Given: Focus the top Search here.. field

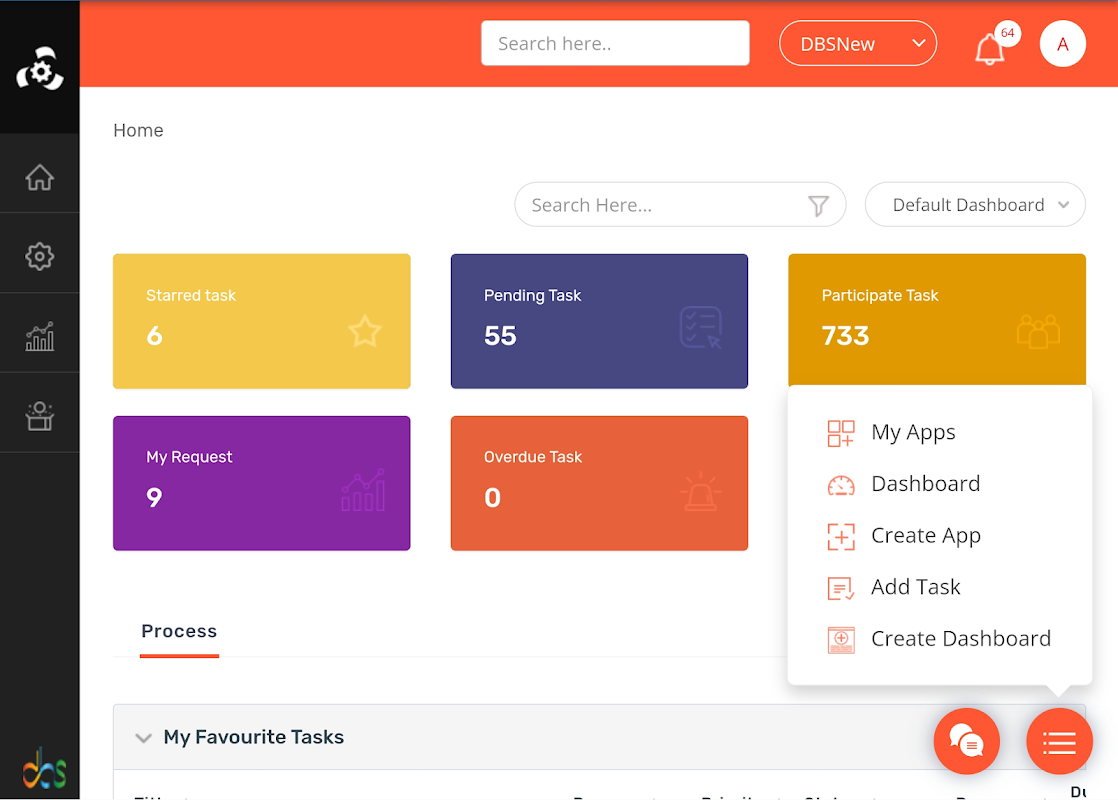Looking at the screenshot, I should coord(615,43).
